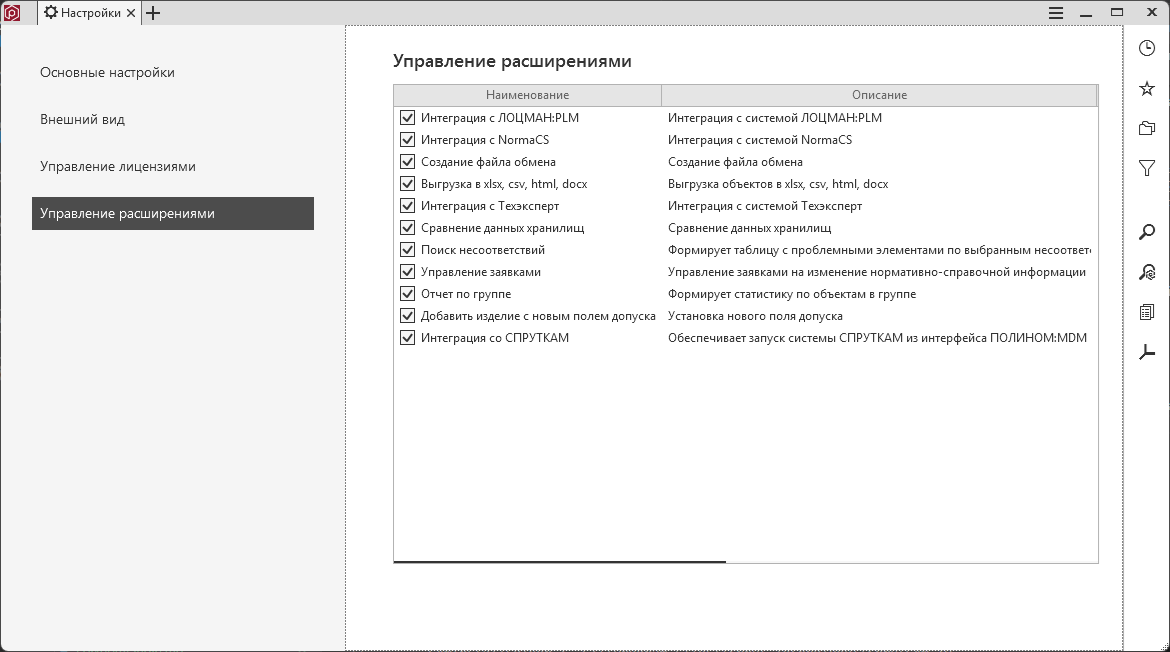Disable Интеграция с Техэксперт extension
The image size is (1170, 652).
pyautogui.click(x=407, y=206)
